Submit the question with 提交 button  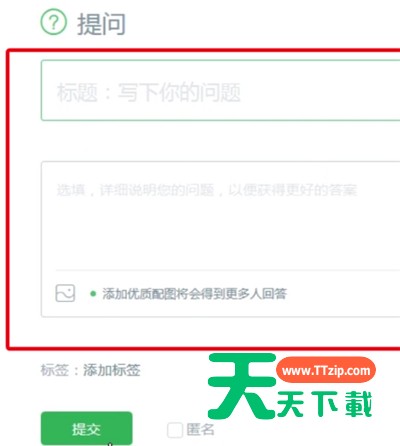[x=87, y=429]
